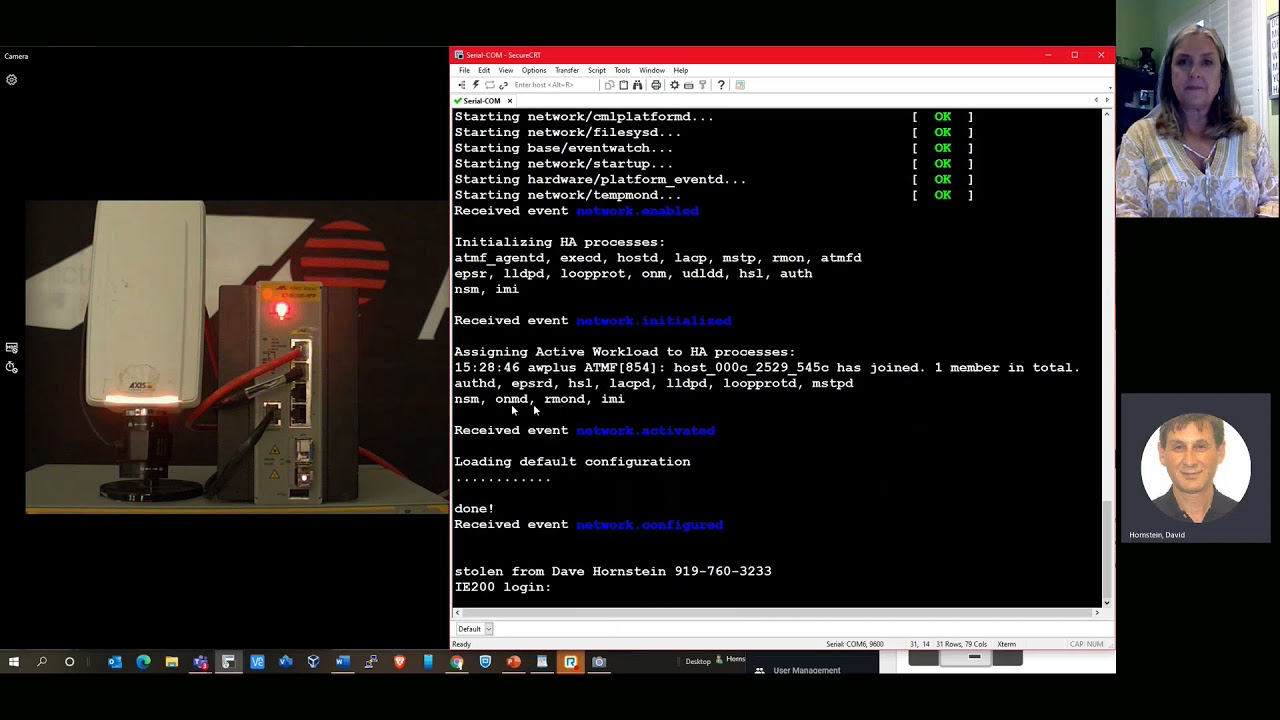
Task: Open the Tools menu
Action: pyautogui.click(x=622, y=70)
